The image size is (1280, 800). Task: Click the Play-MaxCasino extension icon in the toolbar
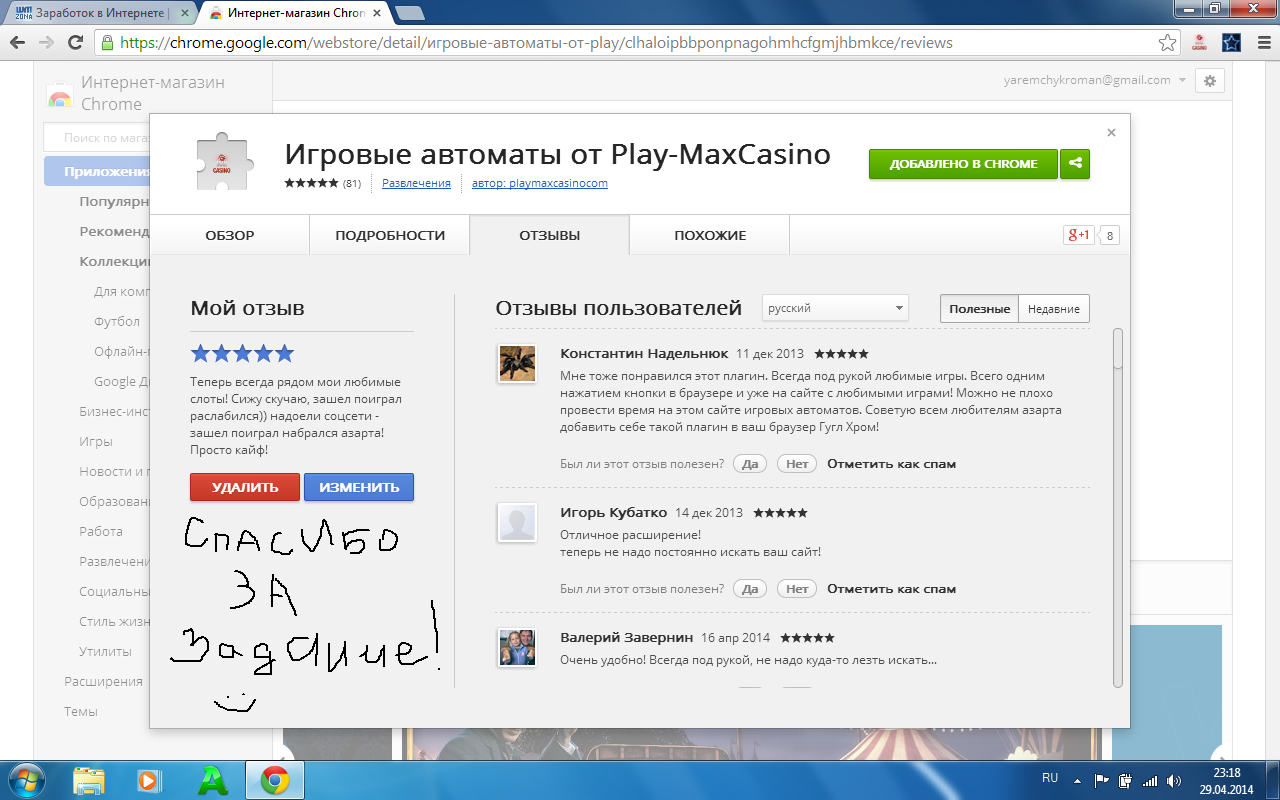click(1198, 43)
